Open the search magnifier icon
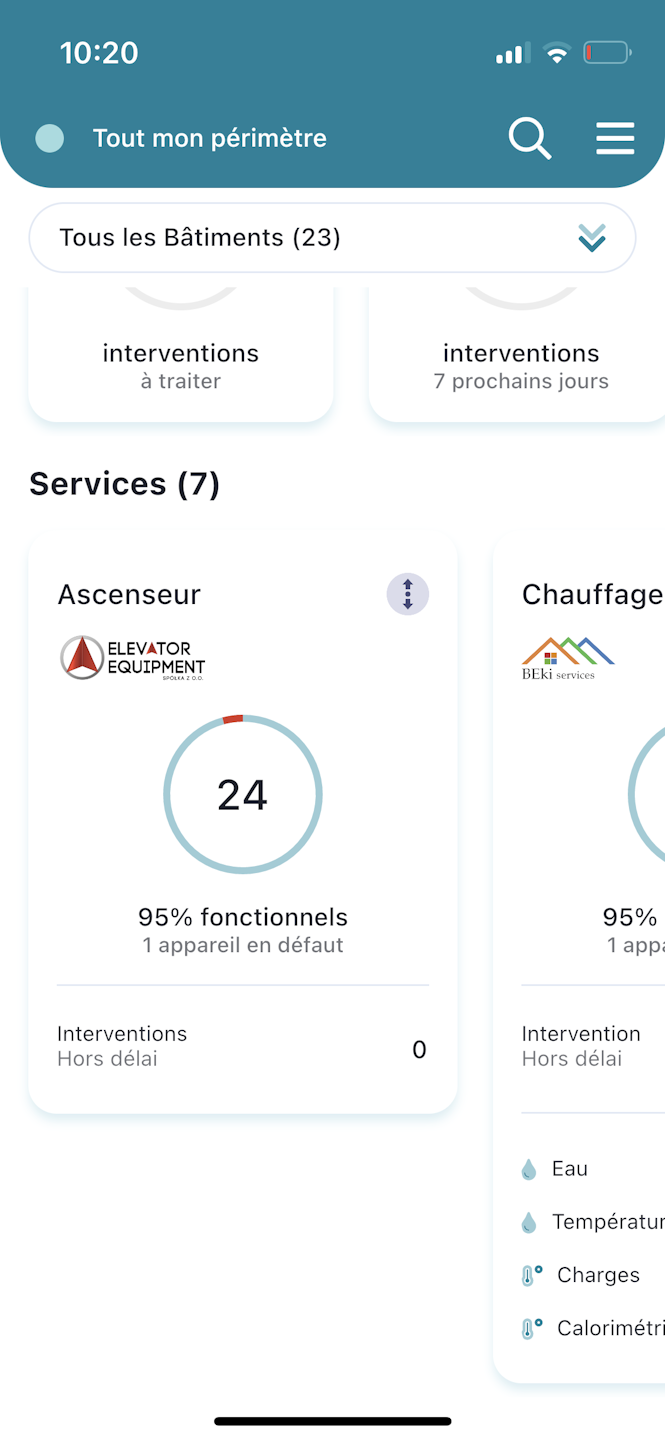The width and height of the screenshot is (665, 1440). (529, 138)
